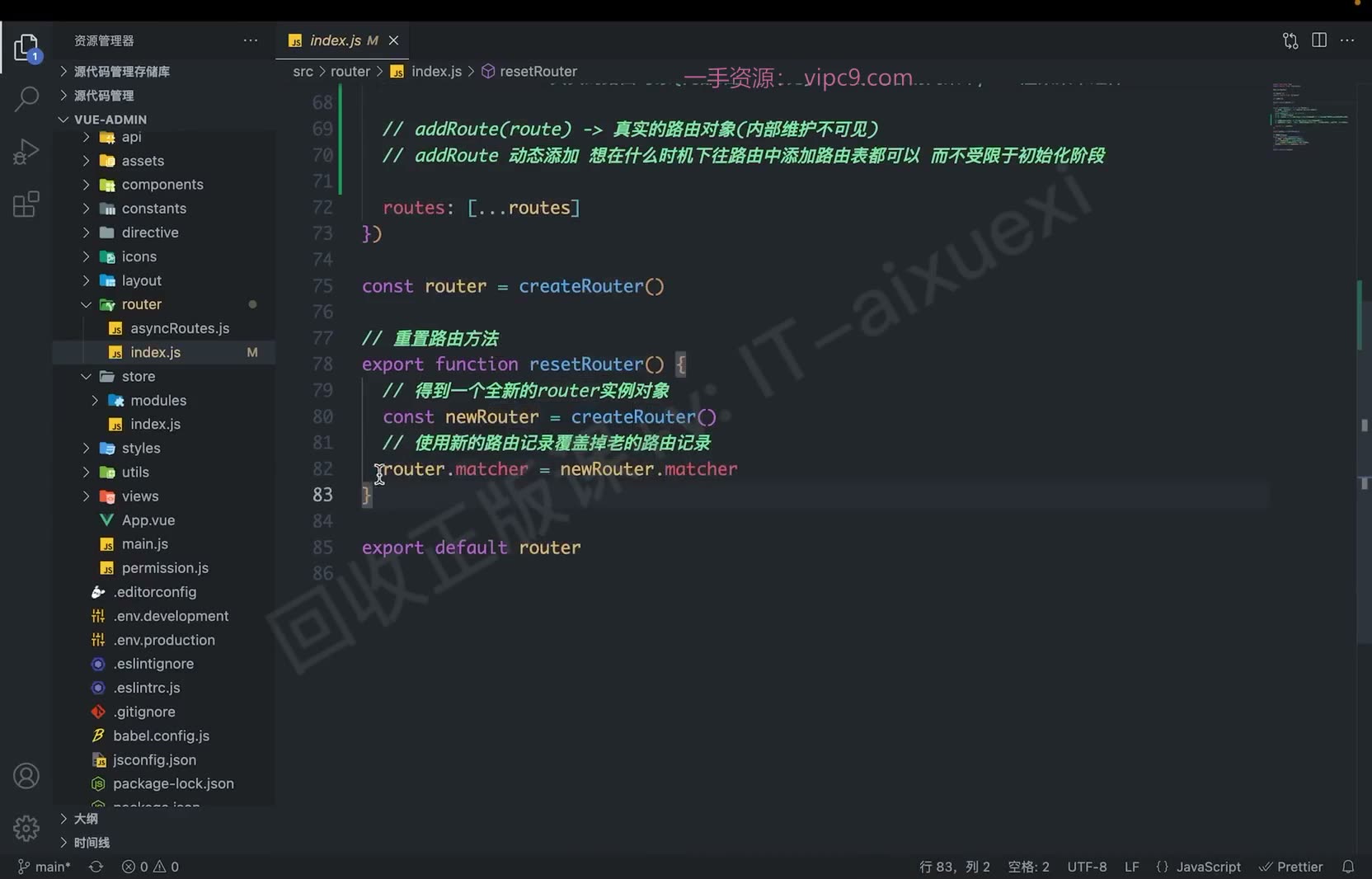Open errors and warnings count

point(150,867)
